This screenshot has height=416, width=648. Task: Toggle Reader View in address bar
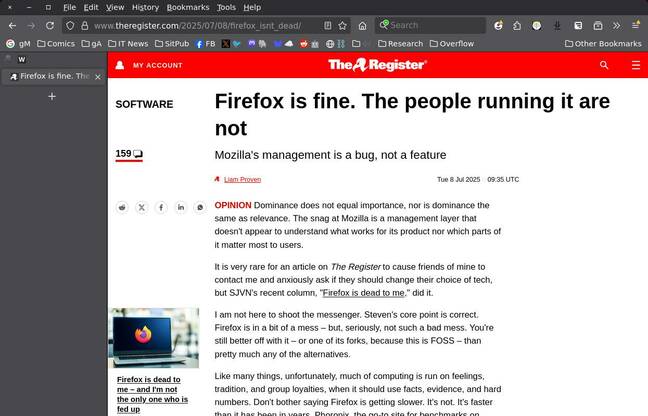[328, 26]
